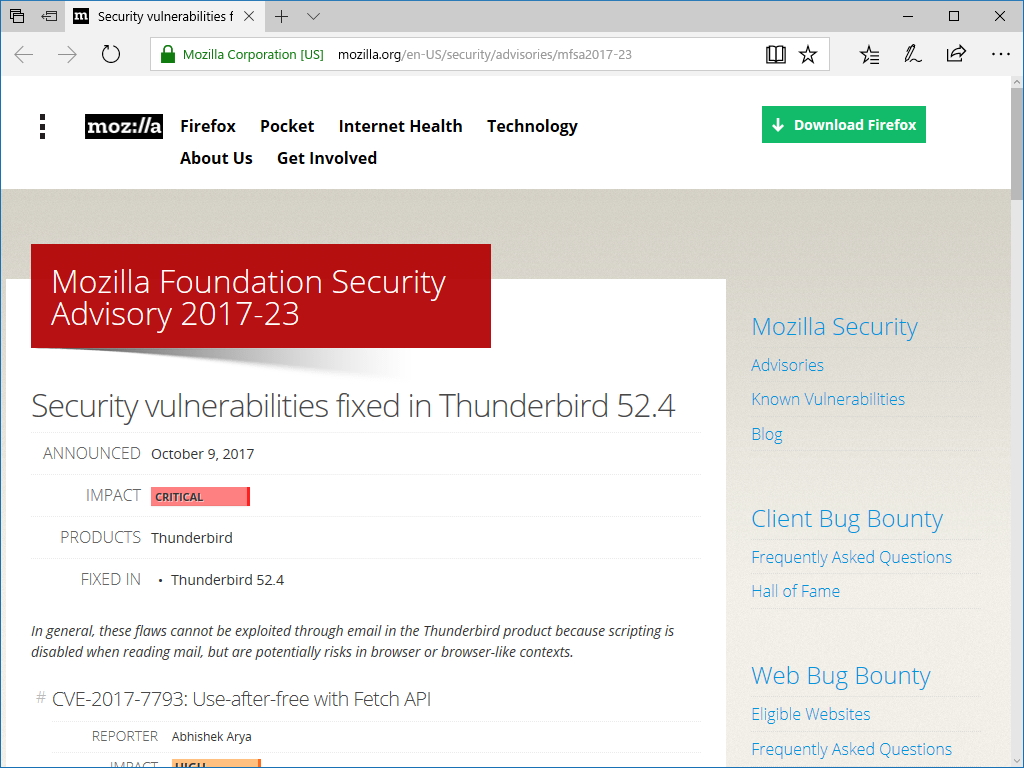The image size is (1024, 768).
Task: Open the Known Vulnerabilities link
Action: [x=828, y=399]
